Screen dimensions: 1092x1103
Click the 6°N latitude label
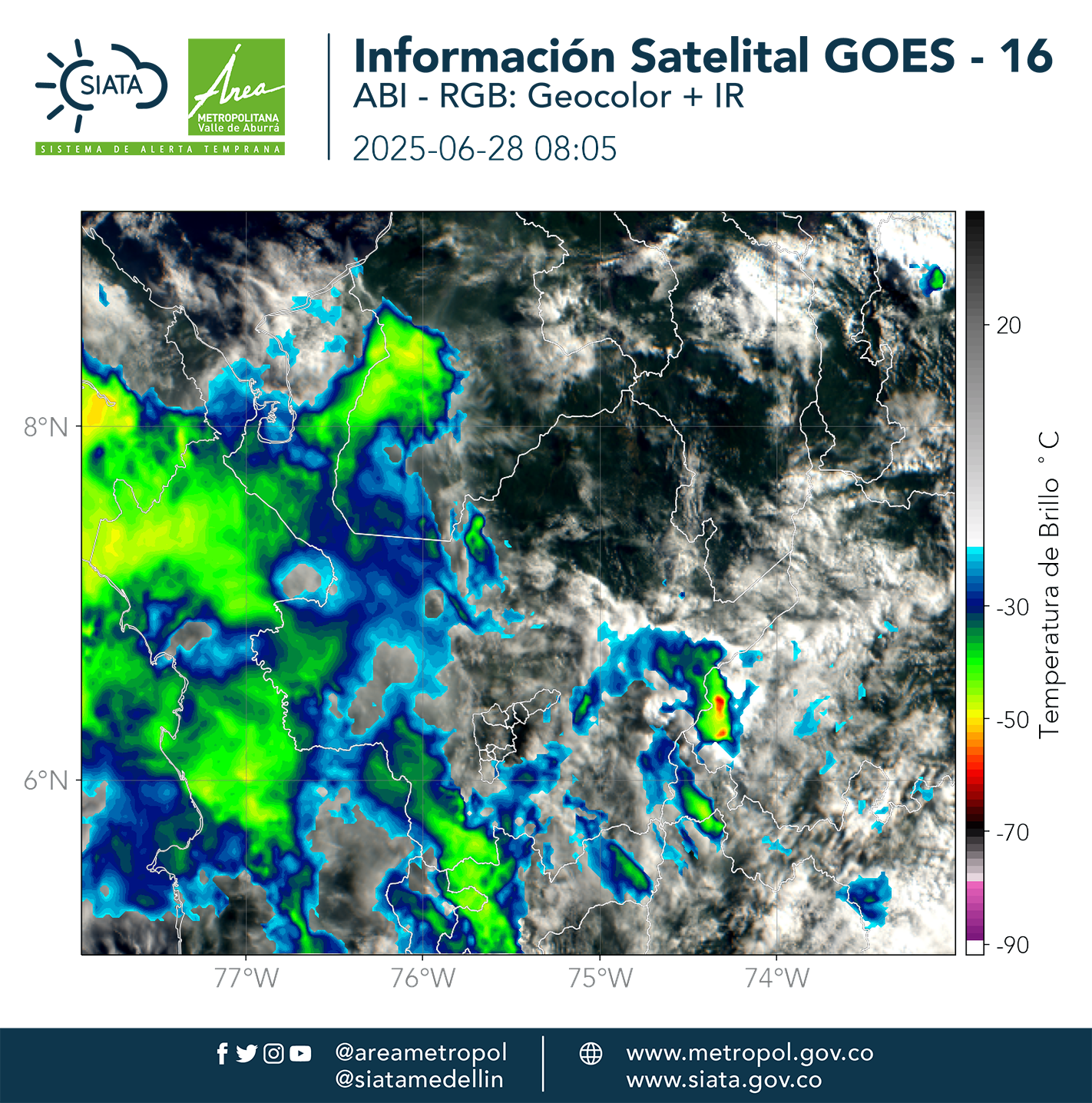46,780
